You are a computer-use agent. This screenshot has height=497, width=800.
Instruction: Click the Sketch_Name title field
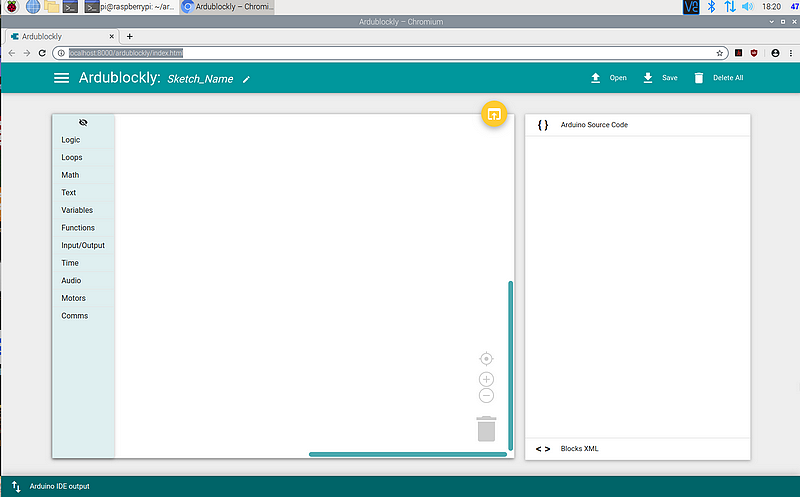pos(200,79)
